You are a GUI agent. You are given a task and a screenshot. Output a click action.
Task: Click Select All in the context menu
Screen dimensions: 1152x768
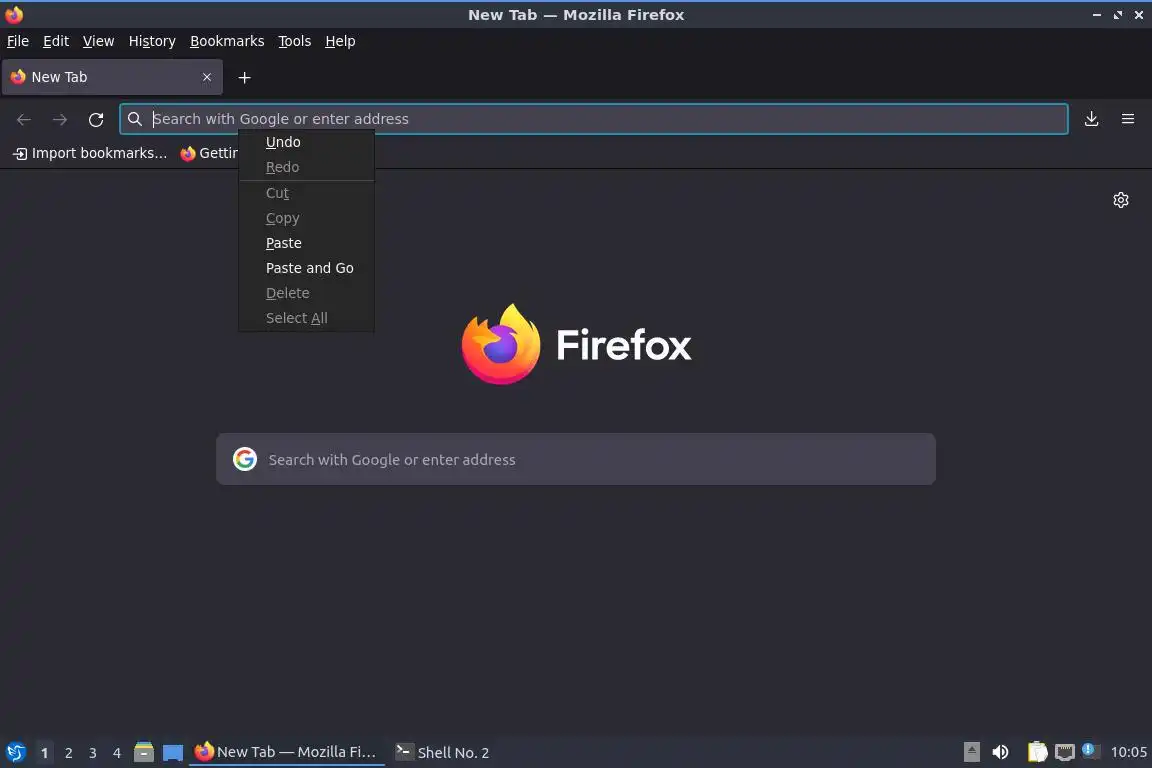point(306,318)
